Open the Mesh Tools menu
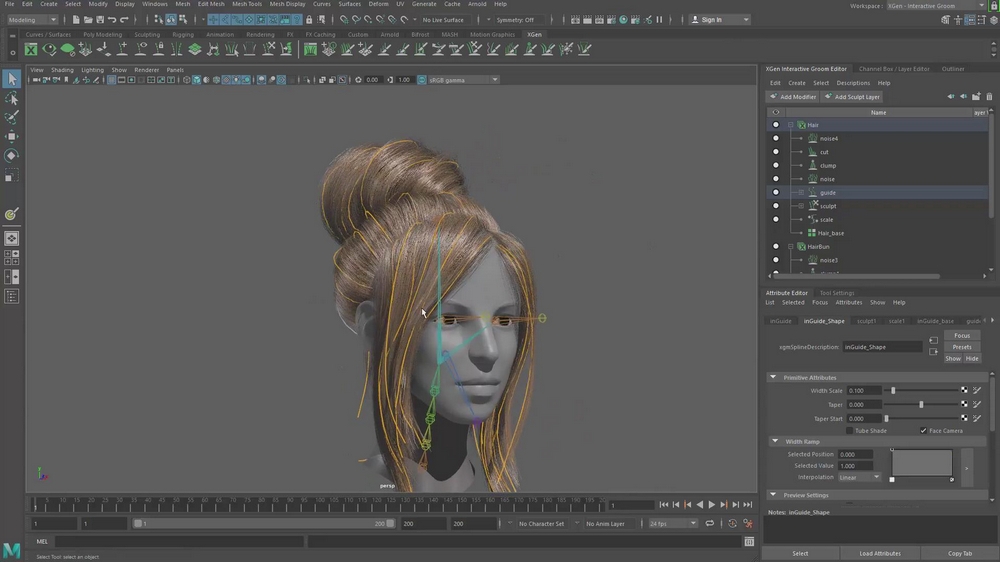This screenshot has height=562, width=1000. pyautogui.click(x=247, y=4)
